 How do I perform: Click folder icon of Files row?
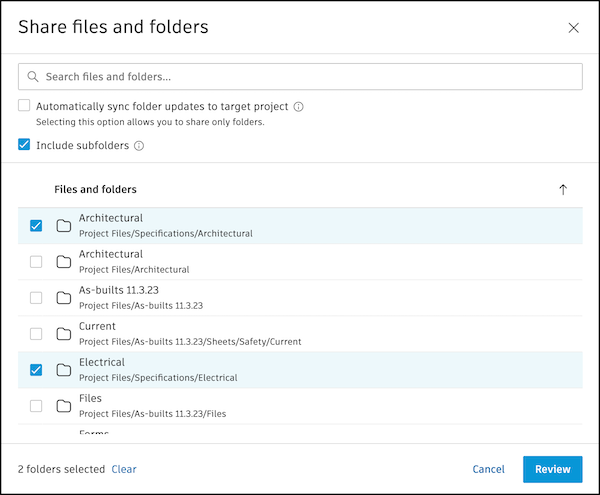[x=64, y=406]
